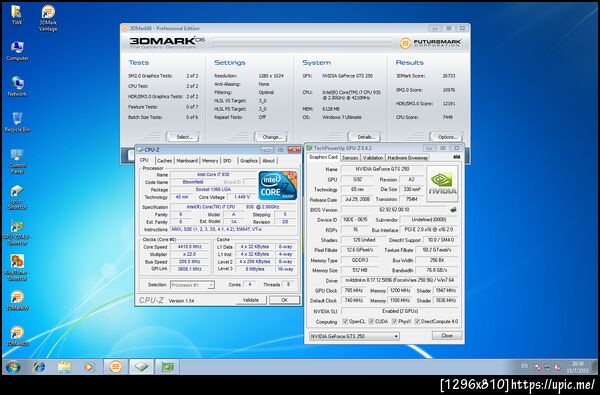Image resolution: width=600 pixels, height=395 pixels.
Task: Open the Control Panel desktop icon
Action: [17, 161]
